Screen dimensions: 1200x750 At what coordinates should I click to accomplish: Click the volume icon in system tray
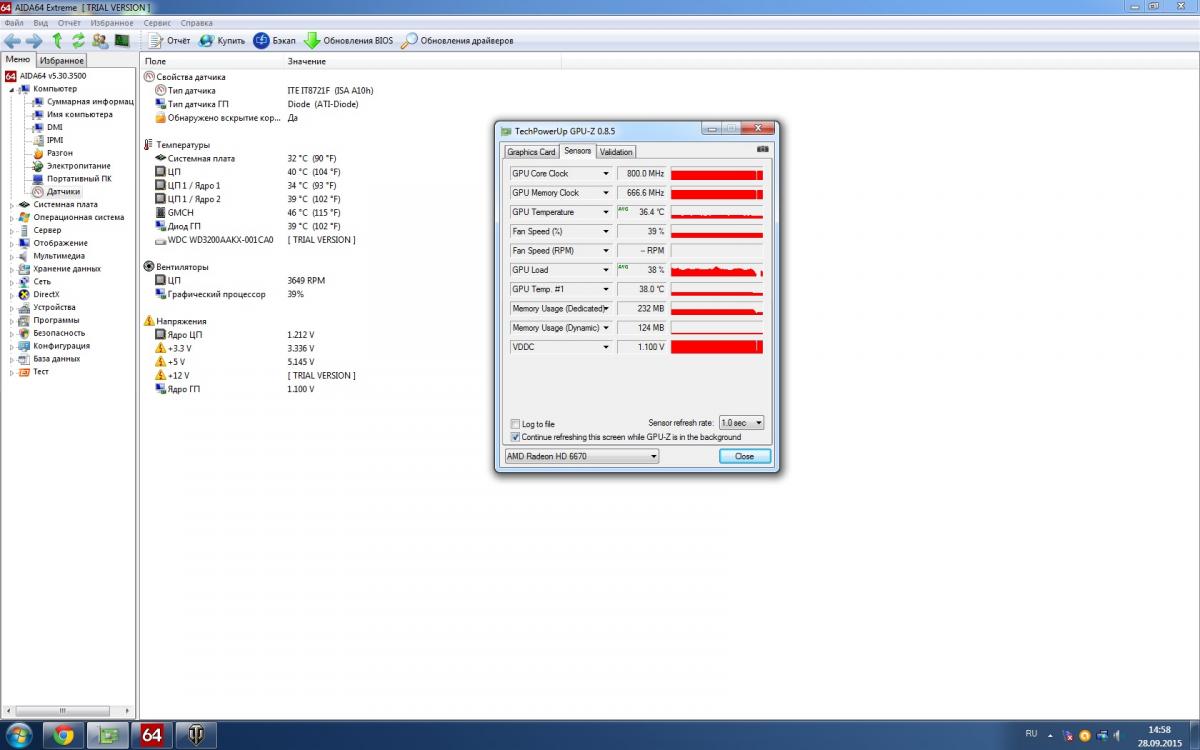(1120, 736)
